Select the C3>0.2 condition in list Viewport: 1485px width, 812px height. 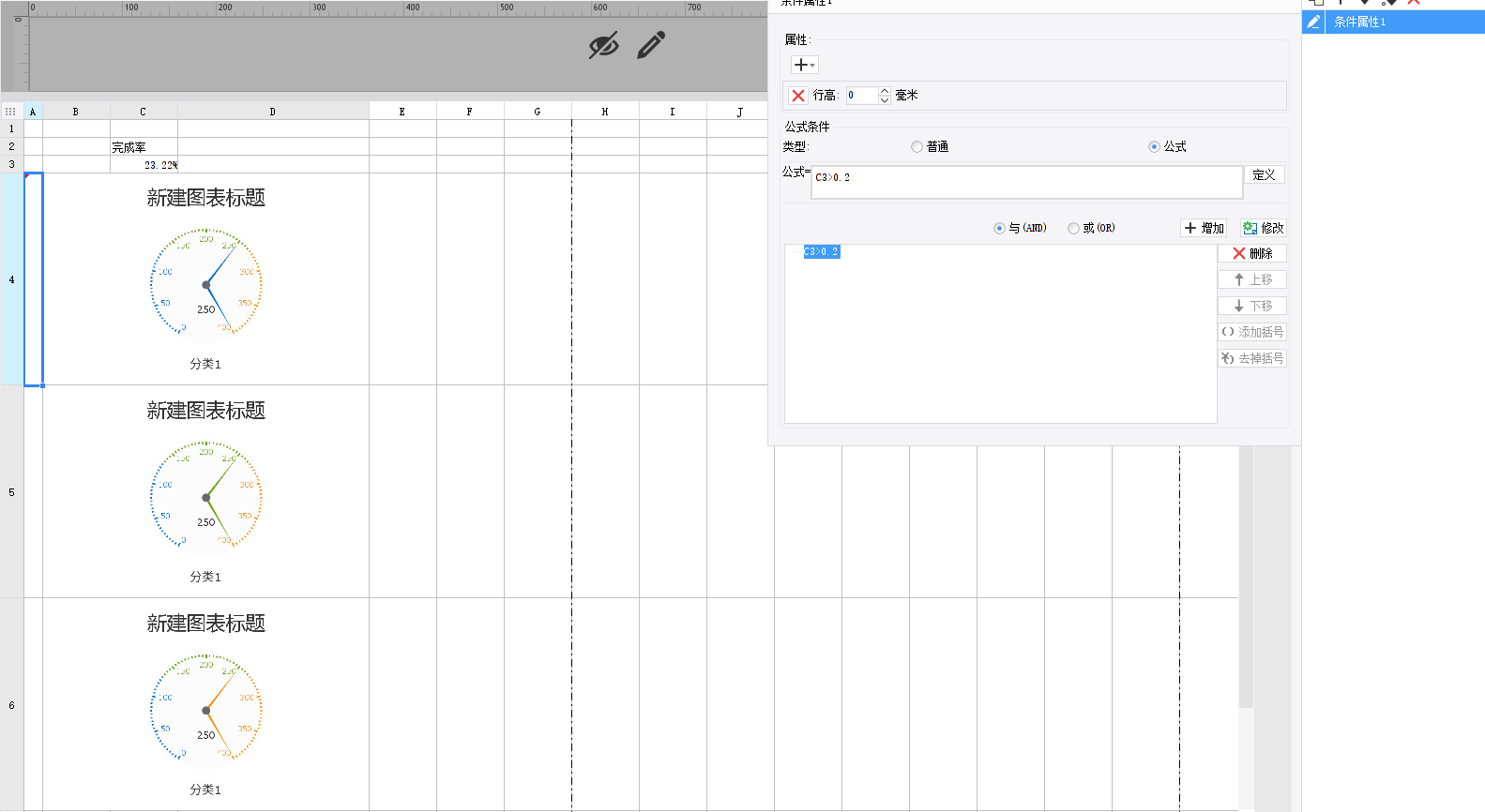point(822,251)
